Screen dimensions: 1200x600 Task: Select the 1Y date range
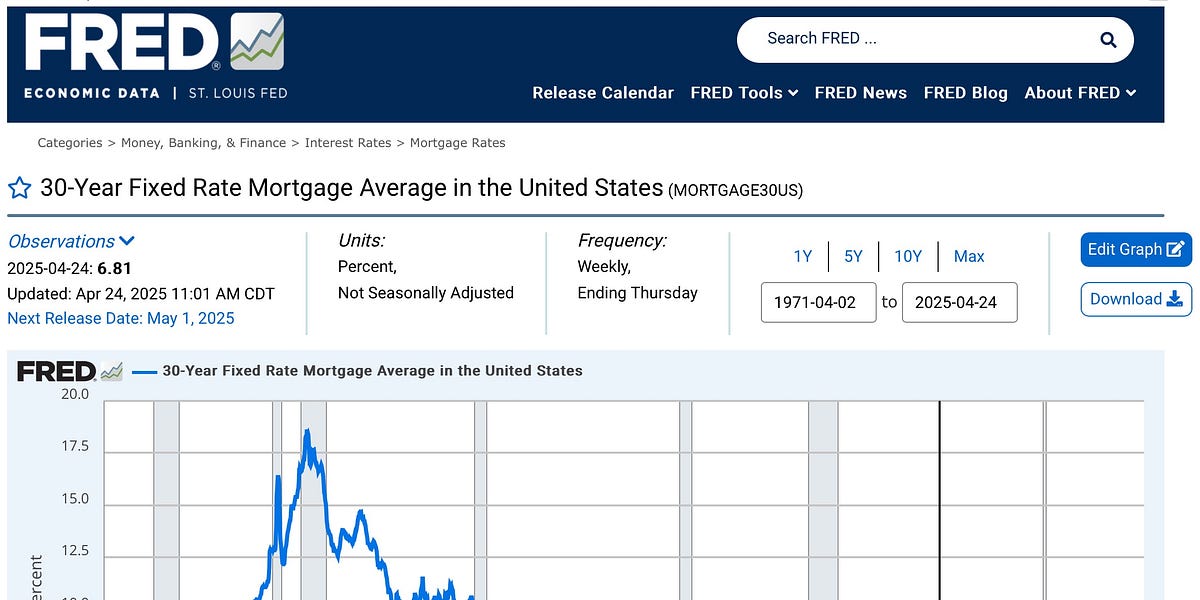point(803,256)
